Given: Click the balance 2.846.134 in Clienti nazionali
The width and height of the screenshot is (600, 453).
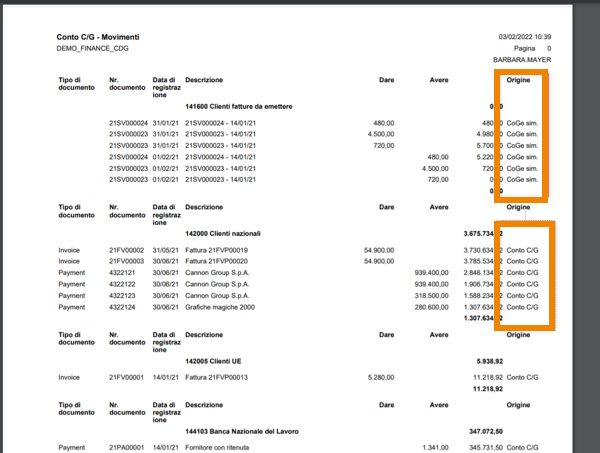Looking at the screenshot, I should pos(479,273).
